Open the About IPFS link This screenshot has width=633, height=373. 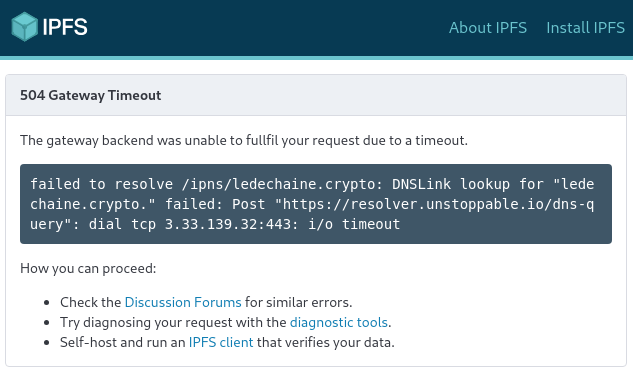(488, 28)
